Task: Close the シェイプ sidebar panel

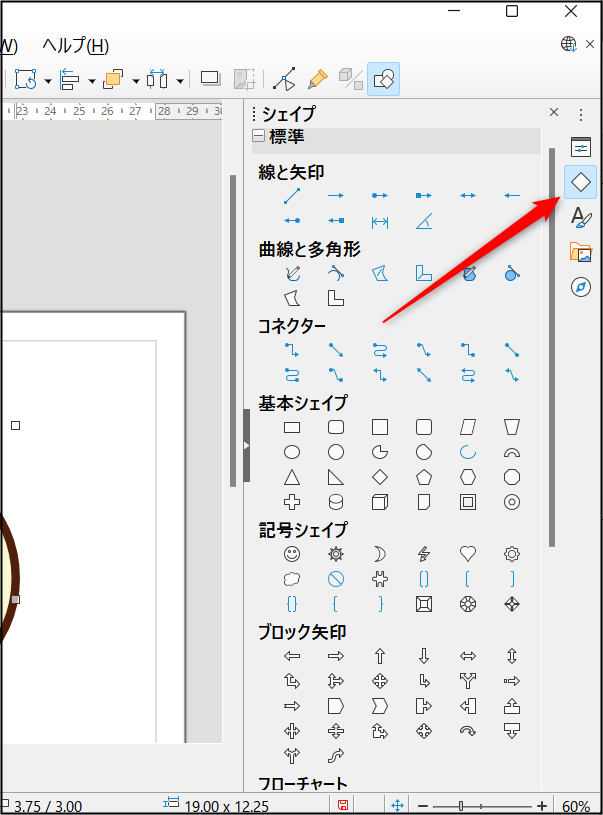Action: click(x=554, y=112)
